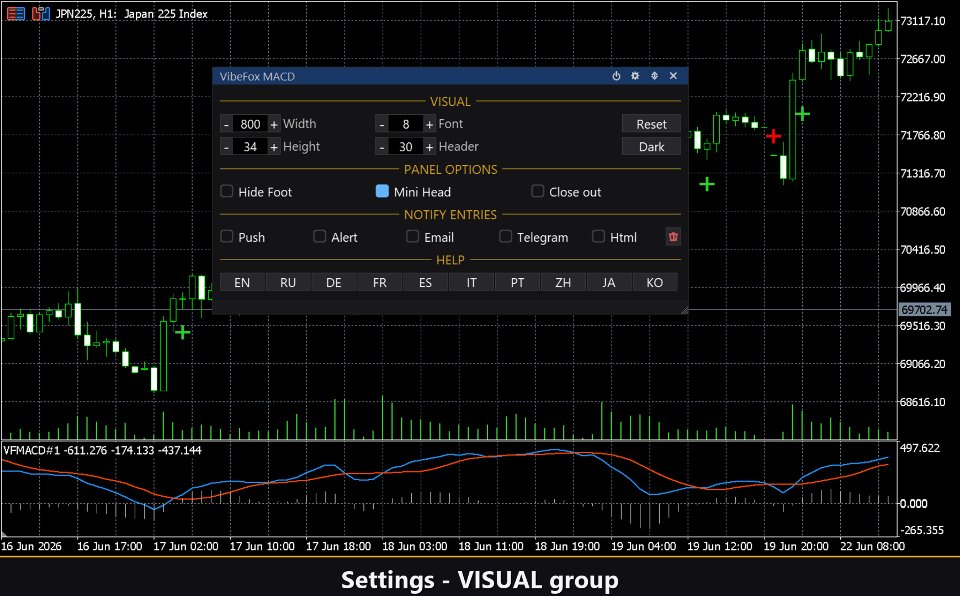This screenshot has width=960, height=596.
Task: Enable Push notifications checkbox
Action: [x=227, y=236]
